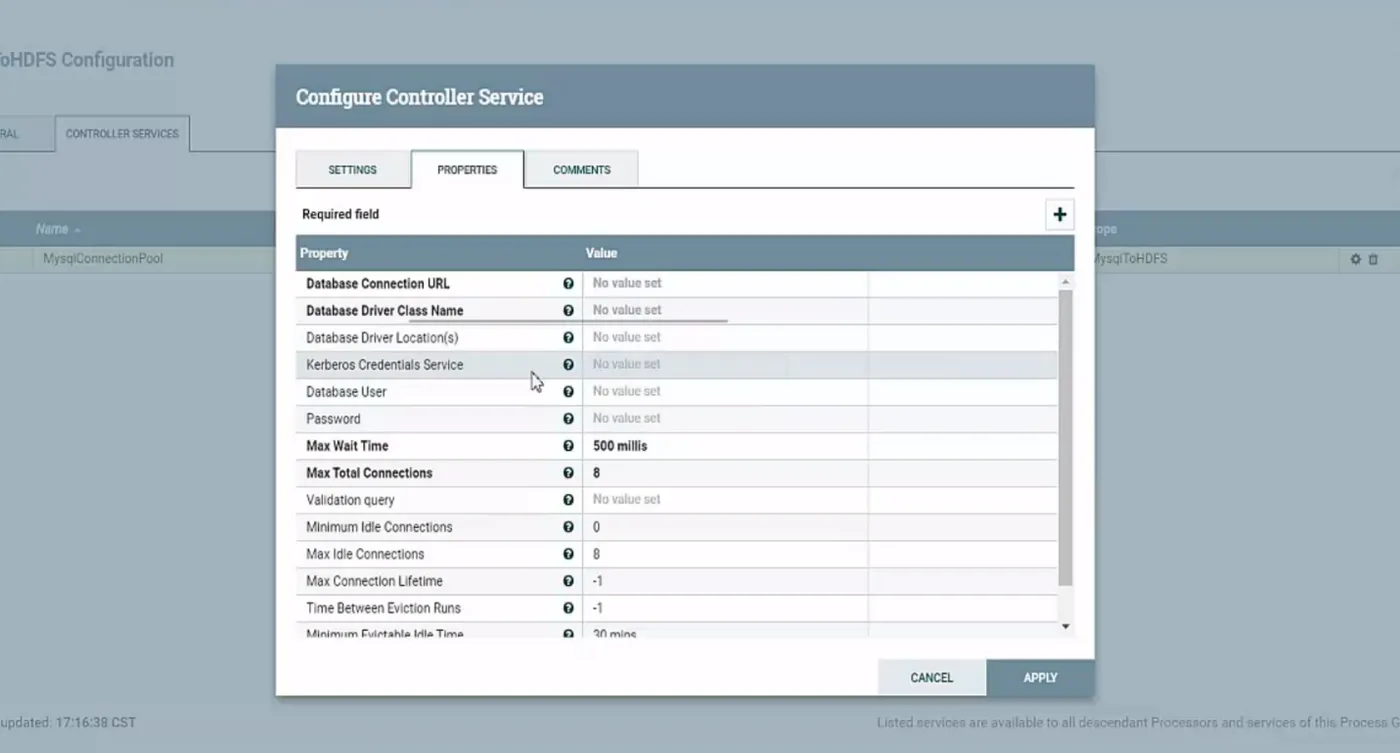
Task: Click Property column header
Action: pyautogui.click(x=324, y=254)
